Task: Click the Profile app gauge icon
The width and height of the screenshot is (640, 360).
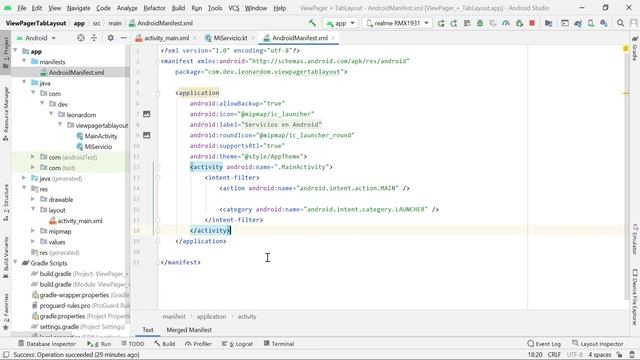Action: coord(506,23)
